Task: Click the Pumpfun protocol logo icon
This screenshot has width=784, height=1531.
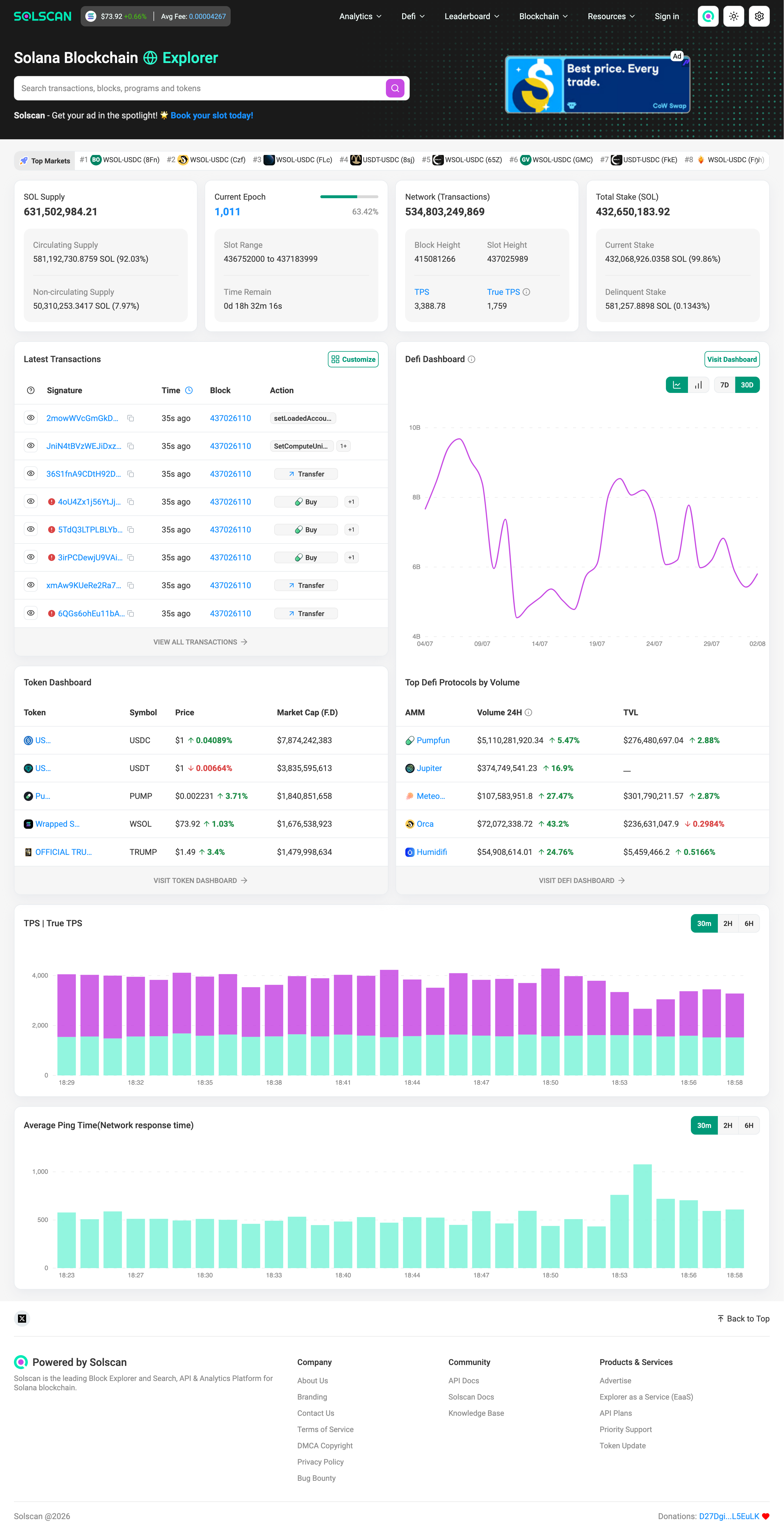Action: click(409, 741)
